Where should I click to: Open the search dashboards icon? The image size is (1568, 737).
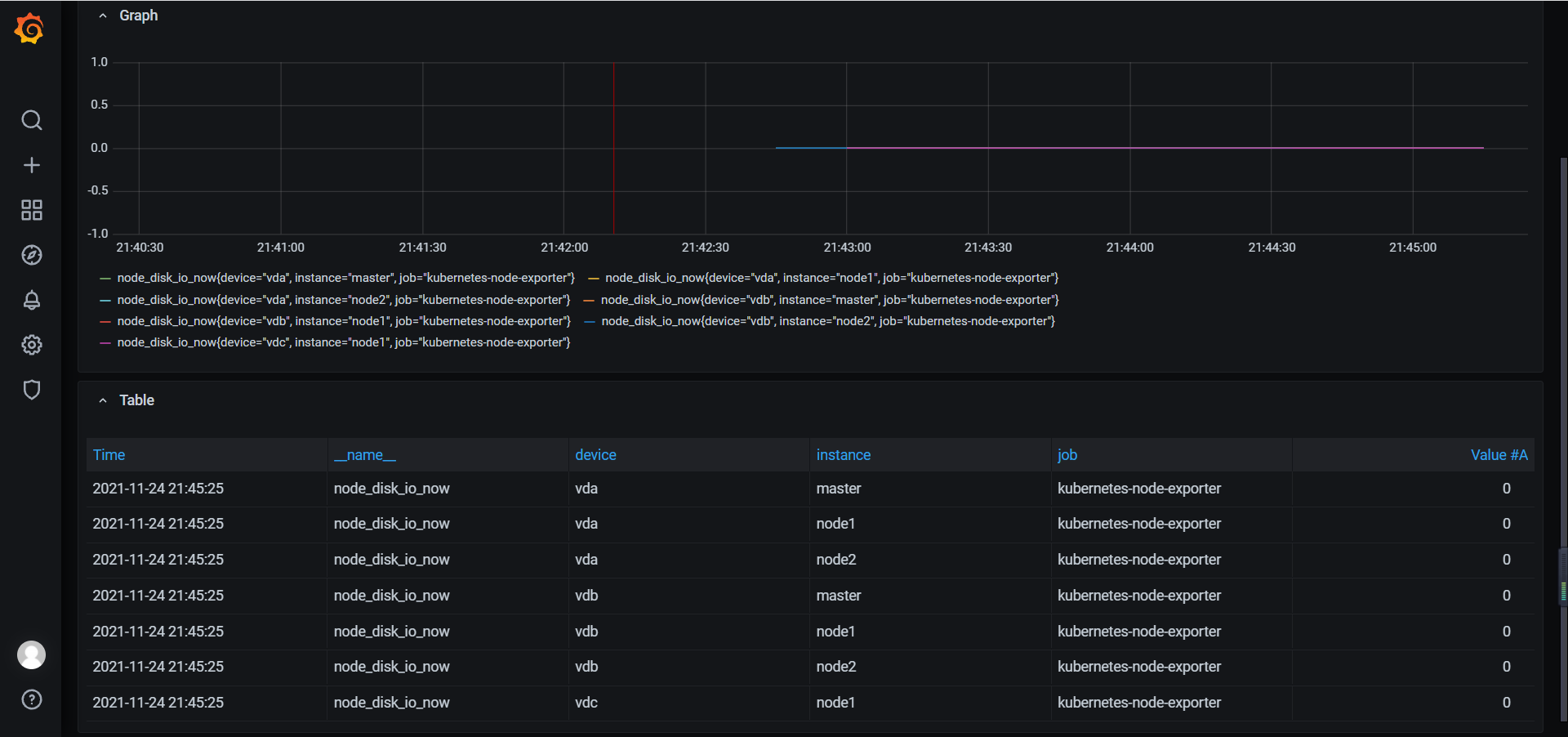tap(31, 120)
